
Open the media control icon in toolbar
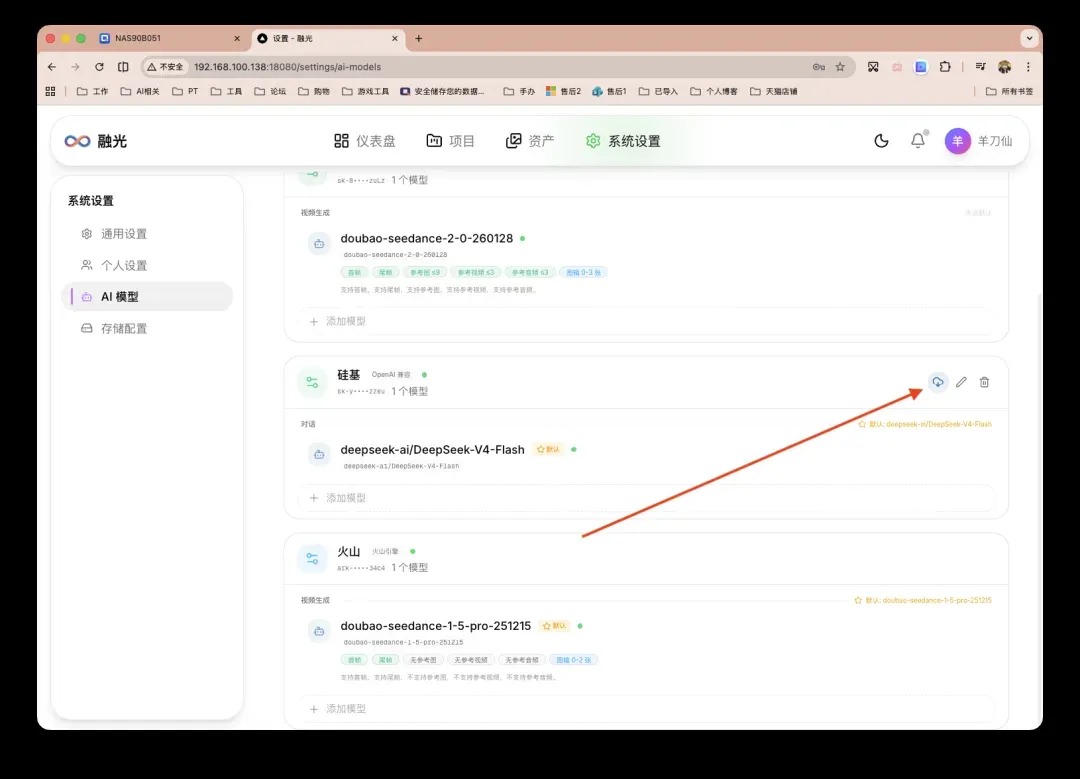980,67
